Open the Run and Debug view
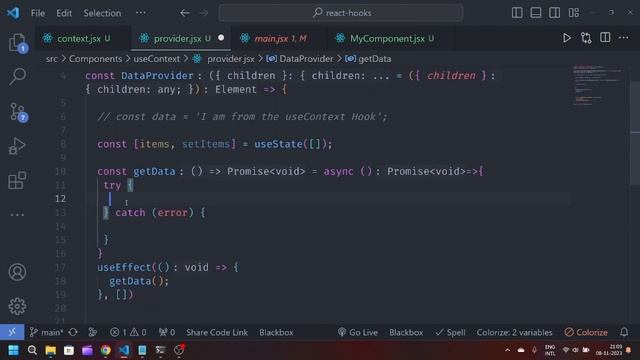The width and height of the screenshot is (640, 360). tap(17, 146)
